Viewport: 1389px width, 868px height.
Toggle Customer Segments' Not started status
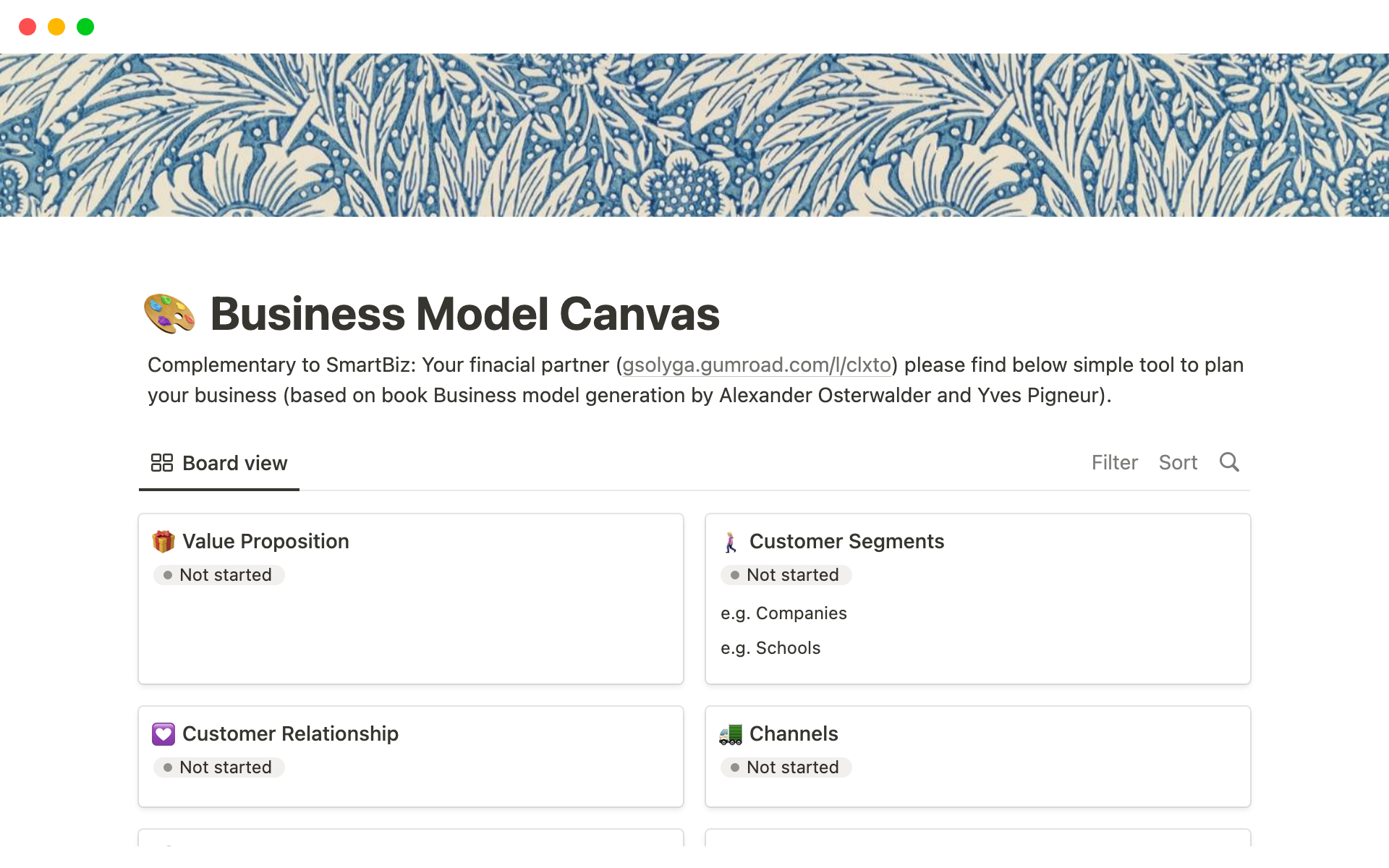[x=786, y=575]
